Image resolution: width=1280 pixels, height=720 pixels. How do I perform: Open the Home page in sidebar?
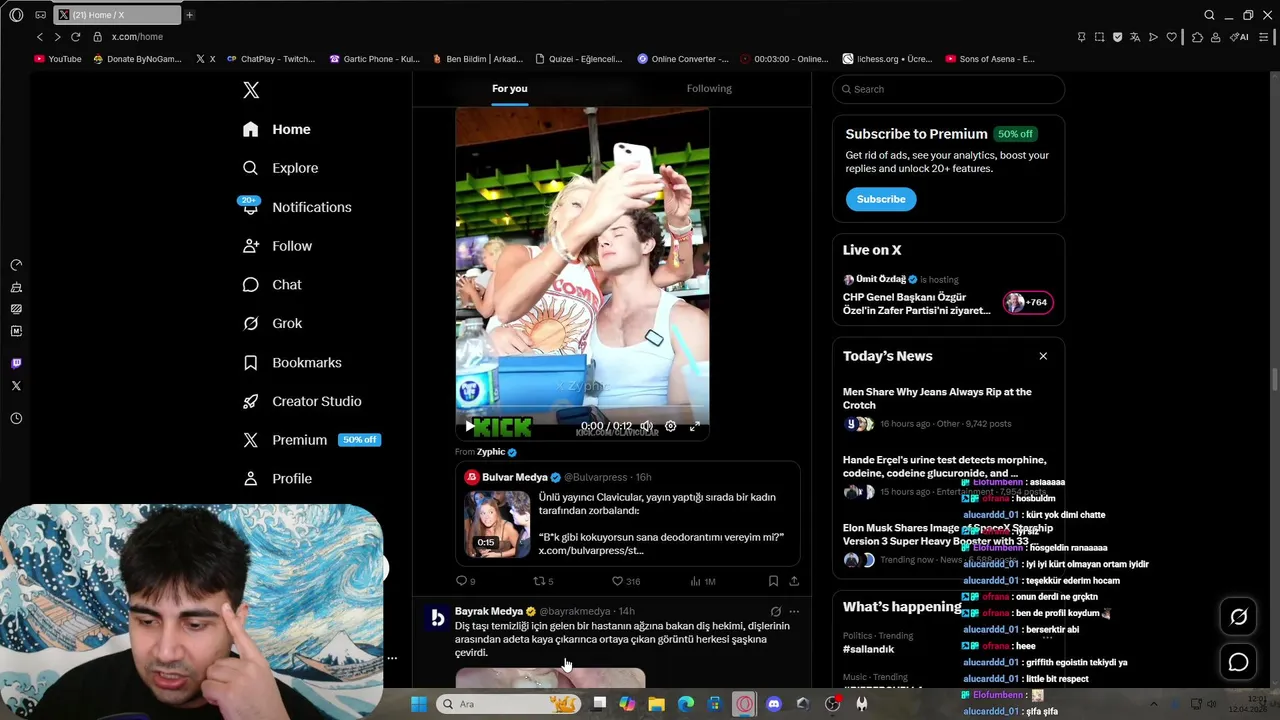pyautogui.click(x=277, y=129)
